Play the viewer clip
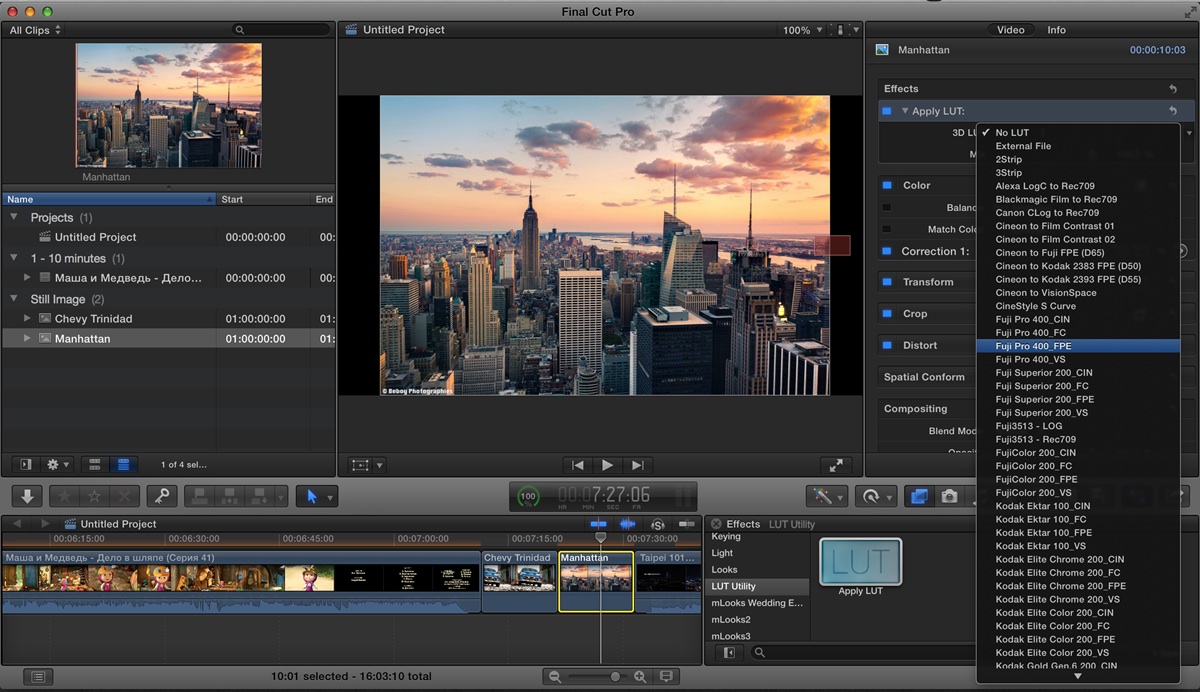 pyautogui.click(x=607, y=465)
